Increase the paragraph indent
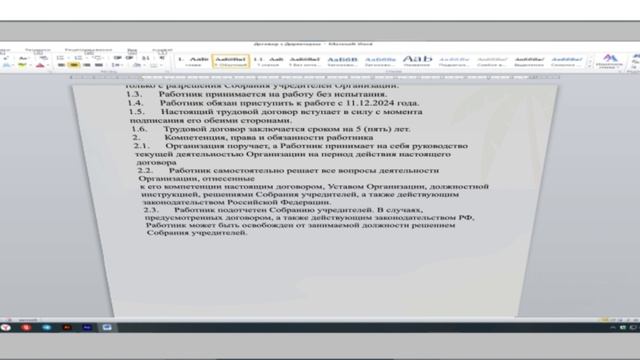 click(130, 58)
